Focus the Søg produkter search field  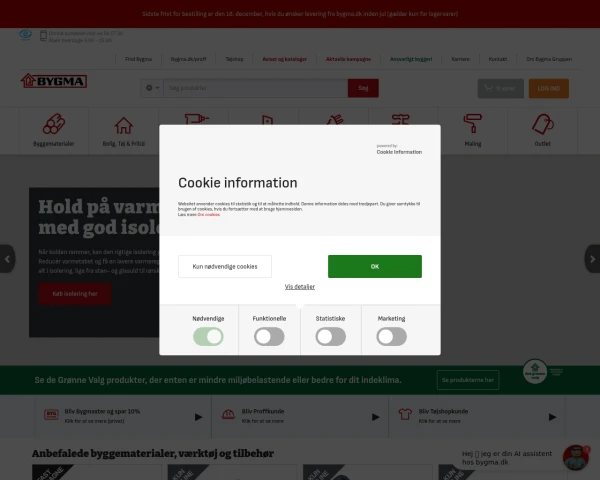tap(256, 88)
